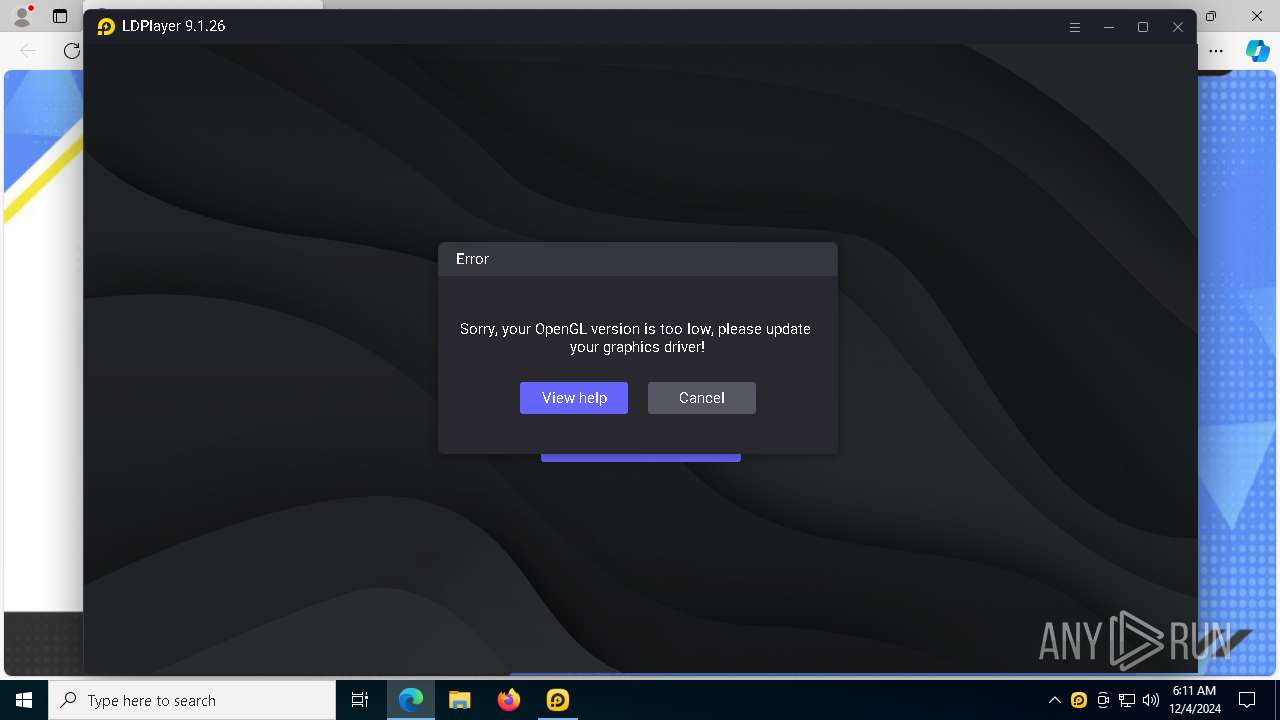1280x720 pixels.
Task: Open the clock showing 6:11 AM
Action: 1194,700
